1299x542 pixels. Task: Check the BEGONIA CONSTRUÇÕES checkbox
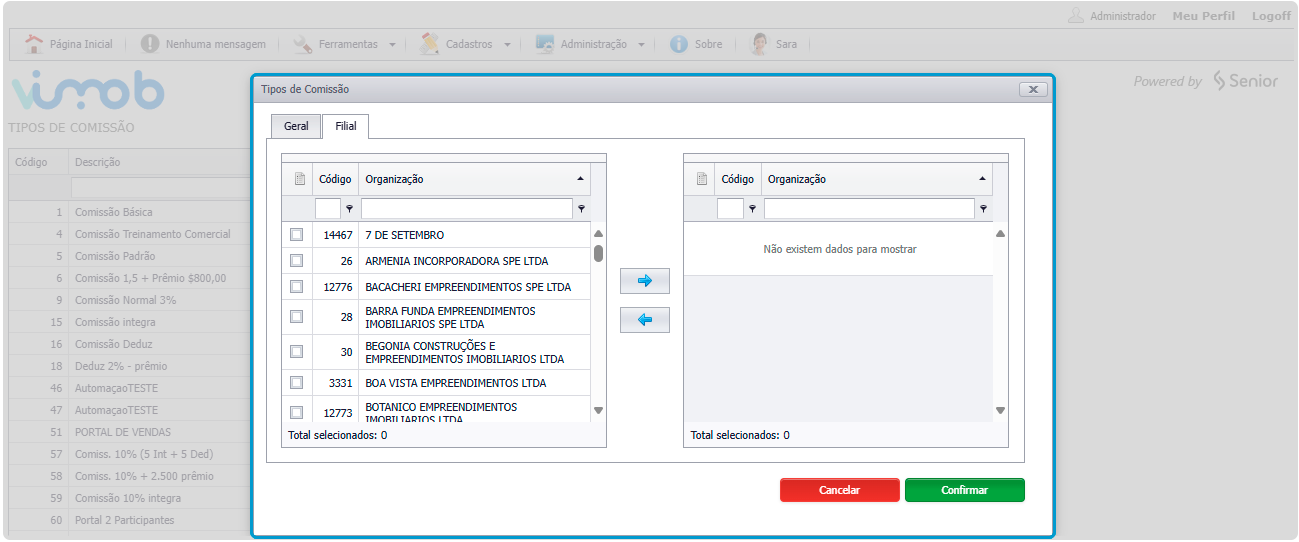click(296, 351)
